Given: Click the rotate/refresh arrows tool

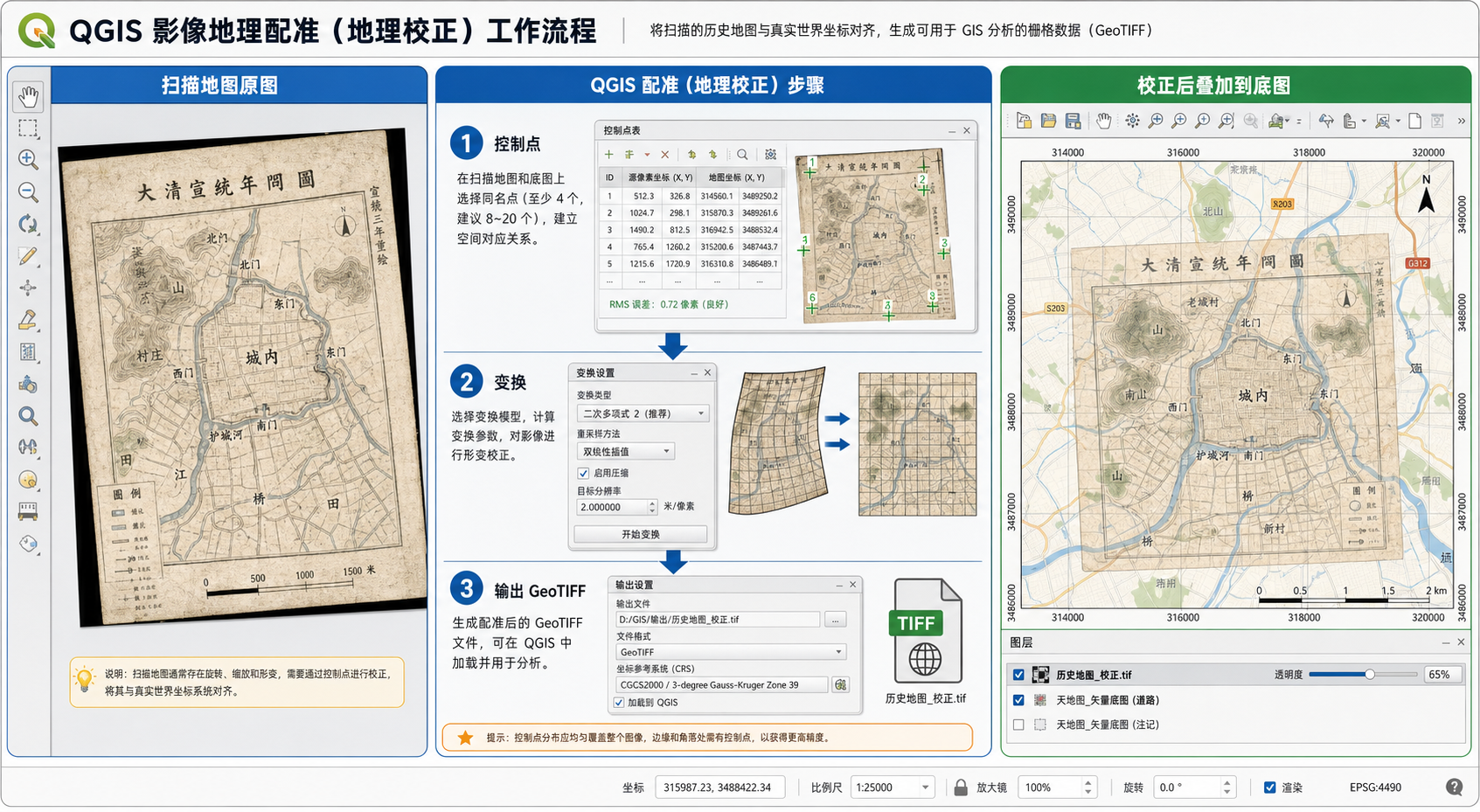Looking at the screenshot, I should click(28, 224).
